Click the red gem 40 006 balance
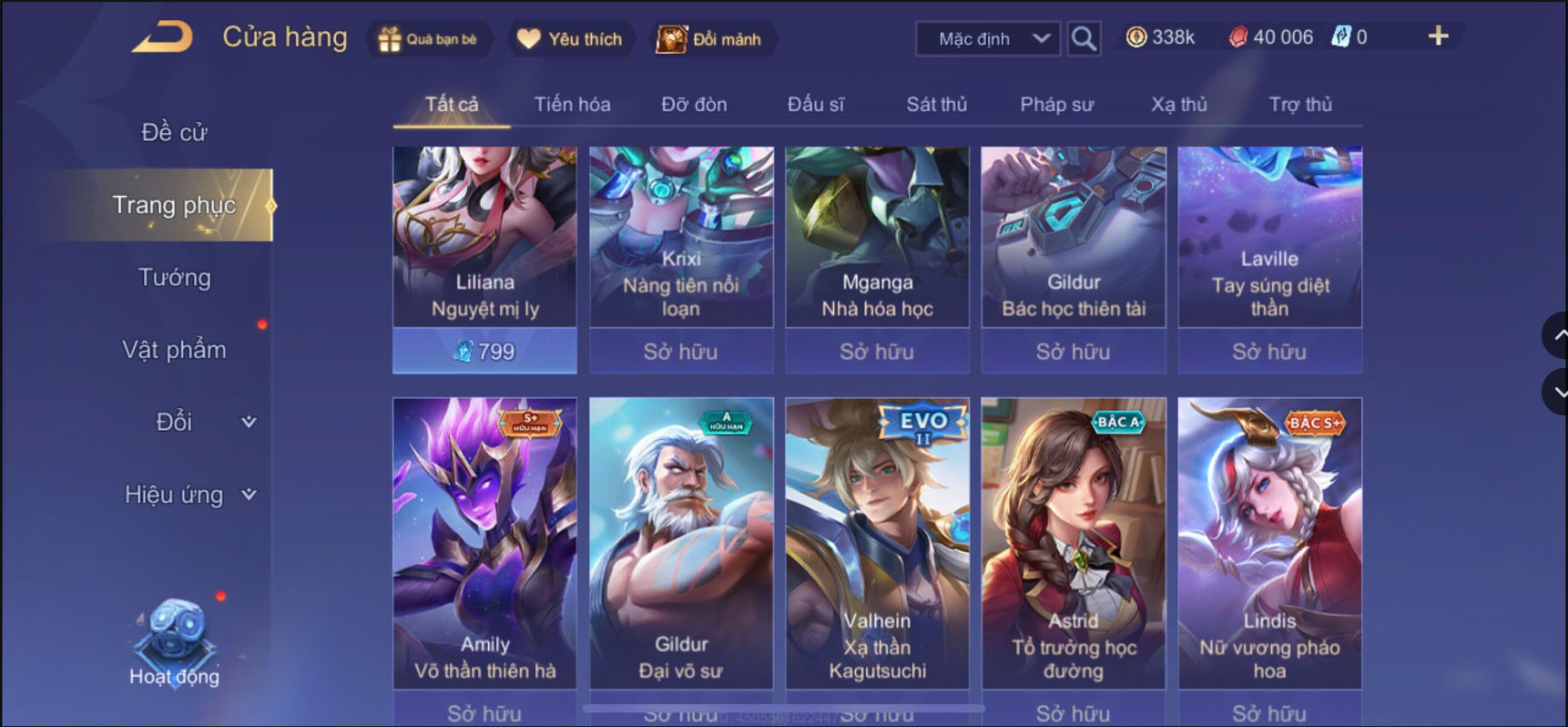This screenshot has width=1568, height=727. 1271,37
